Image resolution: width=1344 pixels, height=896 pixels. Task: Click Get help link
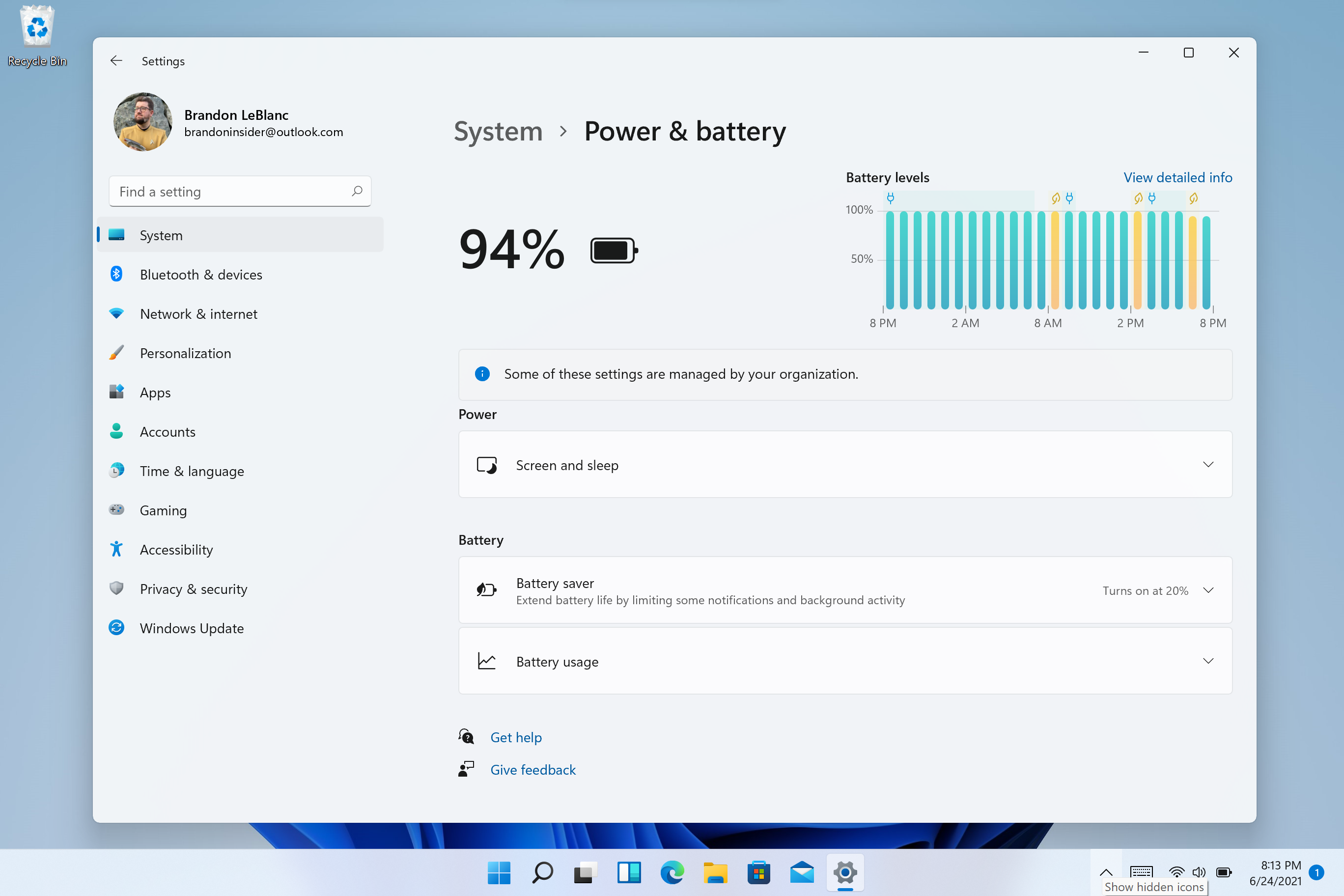click(516, 737)
